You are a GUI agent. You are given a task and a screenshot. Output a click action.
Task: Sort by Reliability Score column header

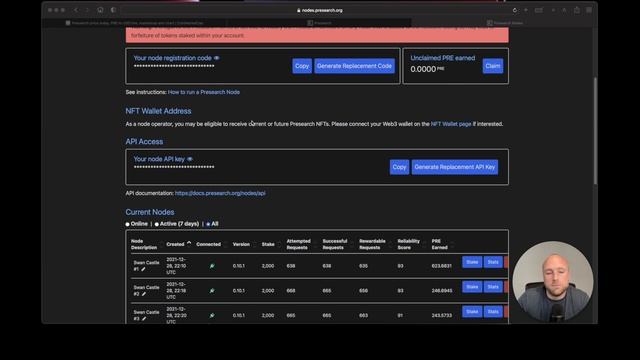(409, 244)
